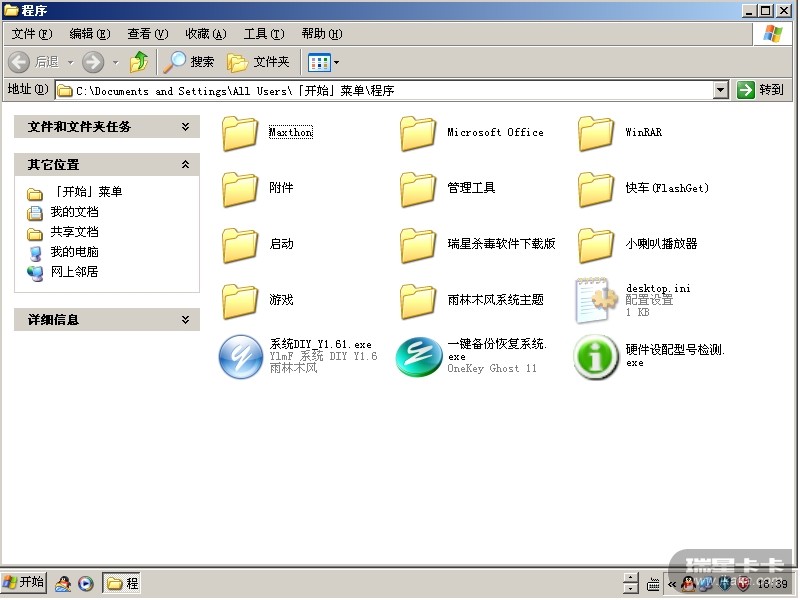Open the 查看(V) menu
This screenshot has height=600, width=800.
147,34
